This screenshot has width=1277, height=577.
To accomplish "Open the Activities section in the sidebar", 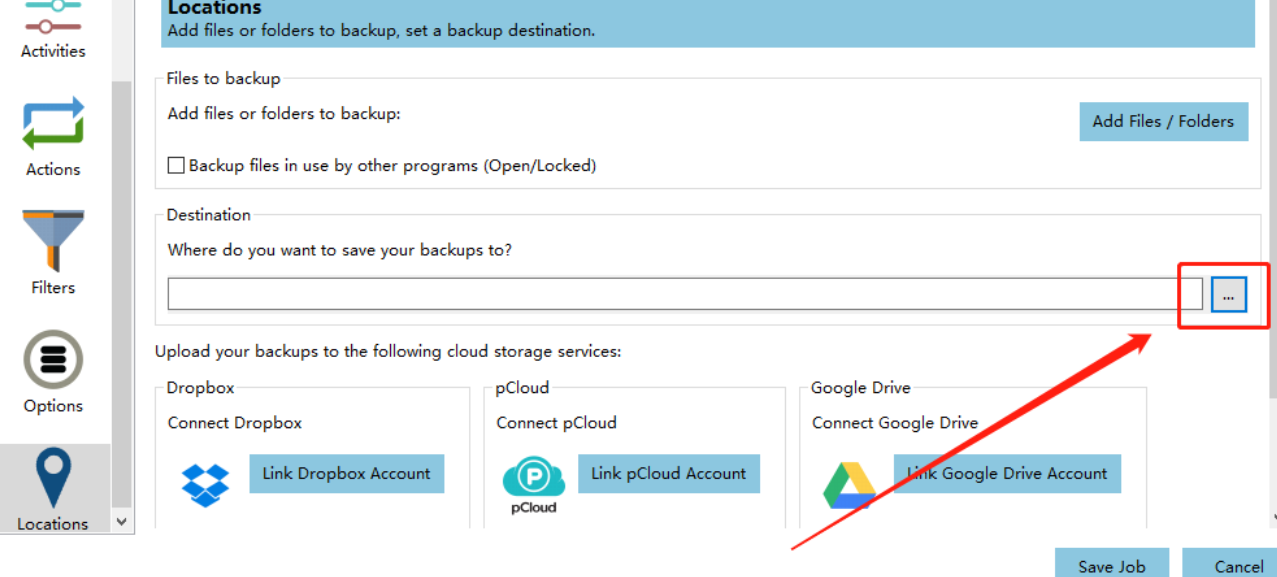I will pyautogui.click(x=53, y=30).
